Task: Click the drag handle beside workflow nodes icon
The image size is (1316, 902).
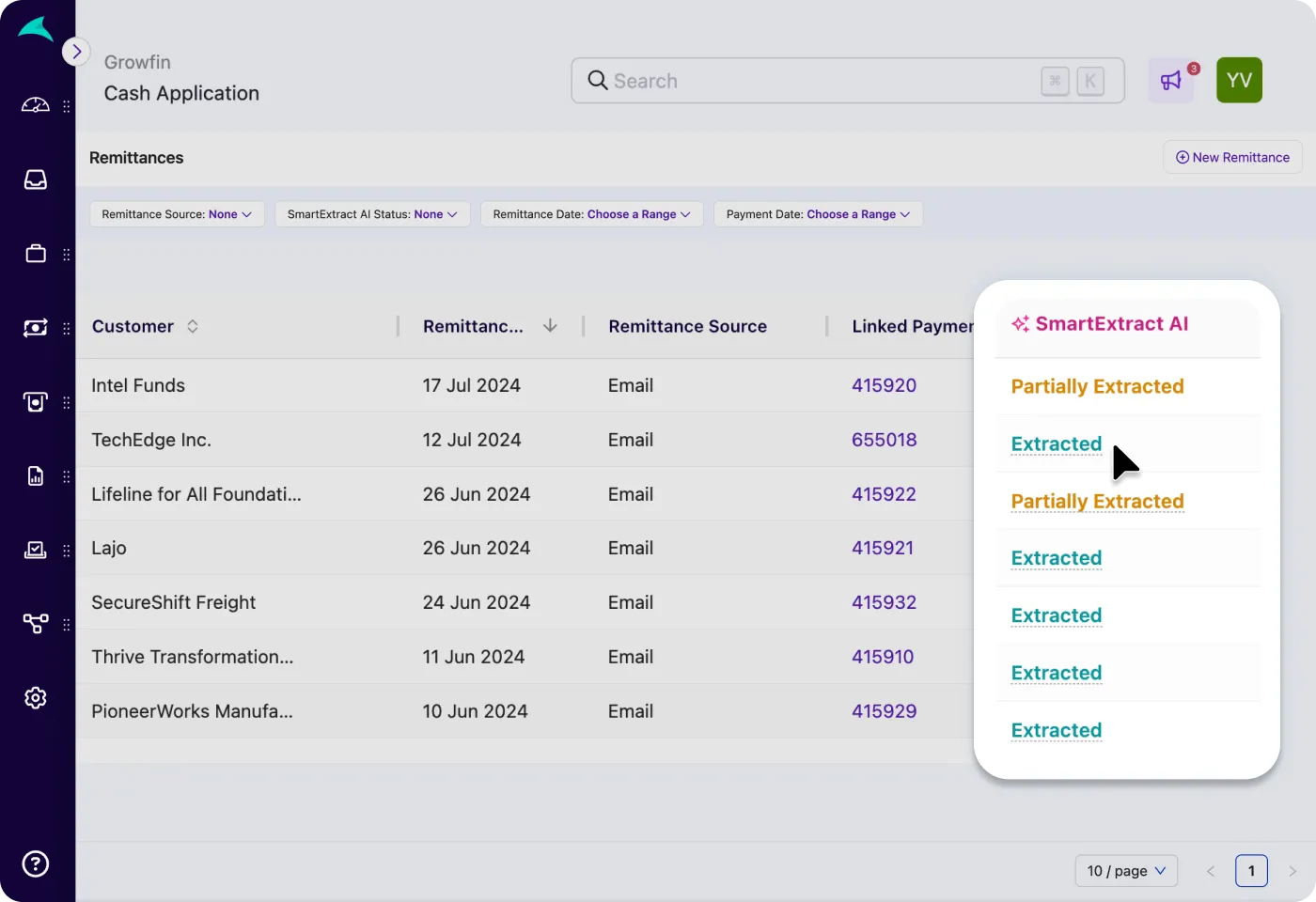Action: (x=67, y=625)
